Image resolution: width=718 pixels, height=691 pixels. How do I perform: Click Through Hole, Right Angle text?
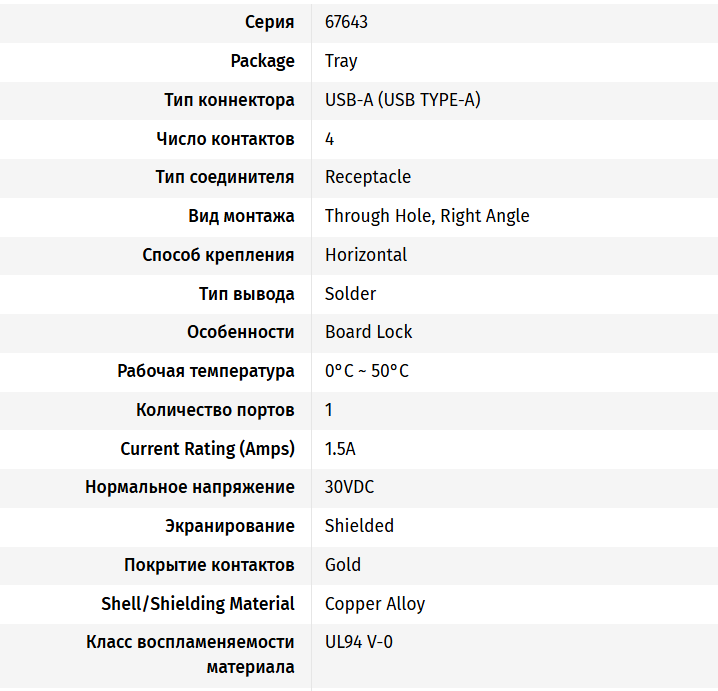point(427,216)
